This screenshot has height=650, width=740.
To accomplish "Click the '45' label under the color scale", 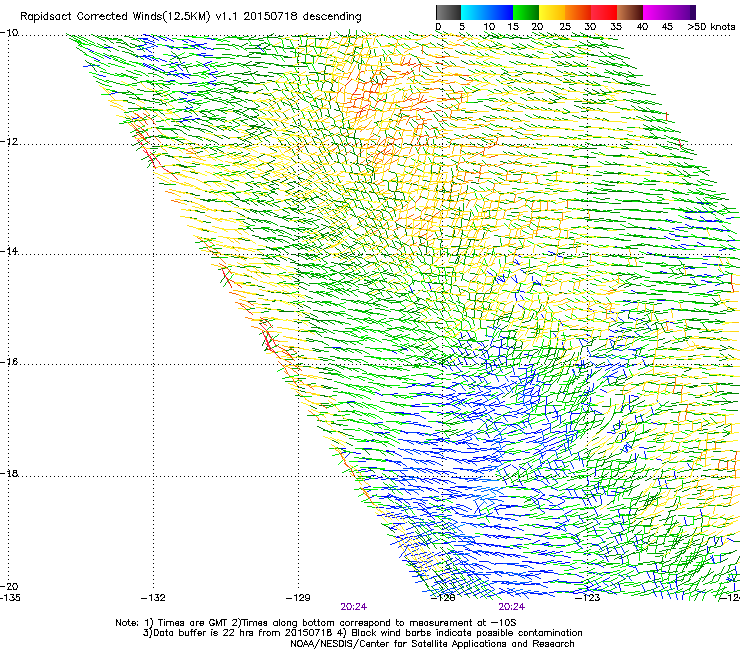I will coord(667,27).
